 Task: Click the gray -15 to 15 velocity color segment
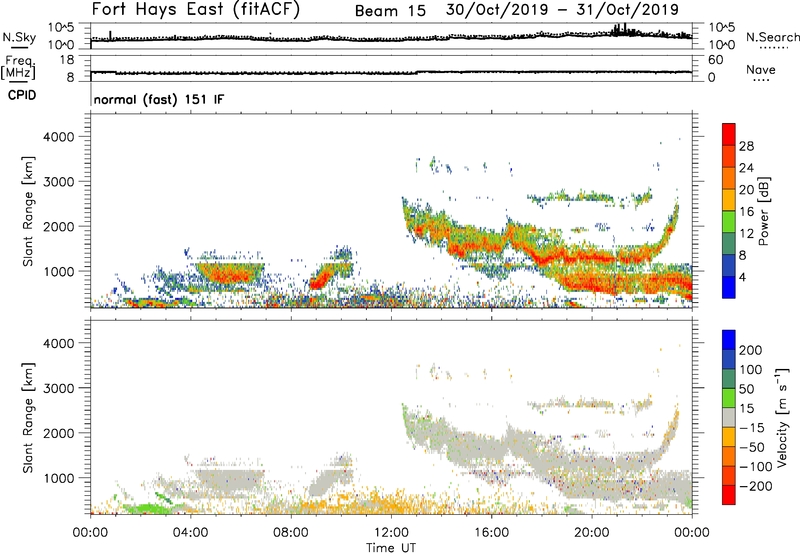point(729,418)
